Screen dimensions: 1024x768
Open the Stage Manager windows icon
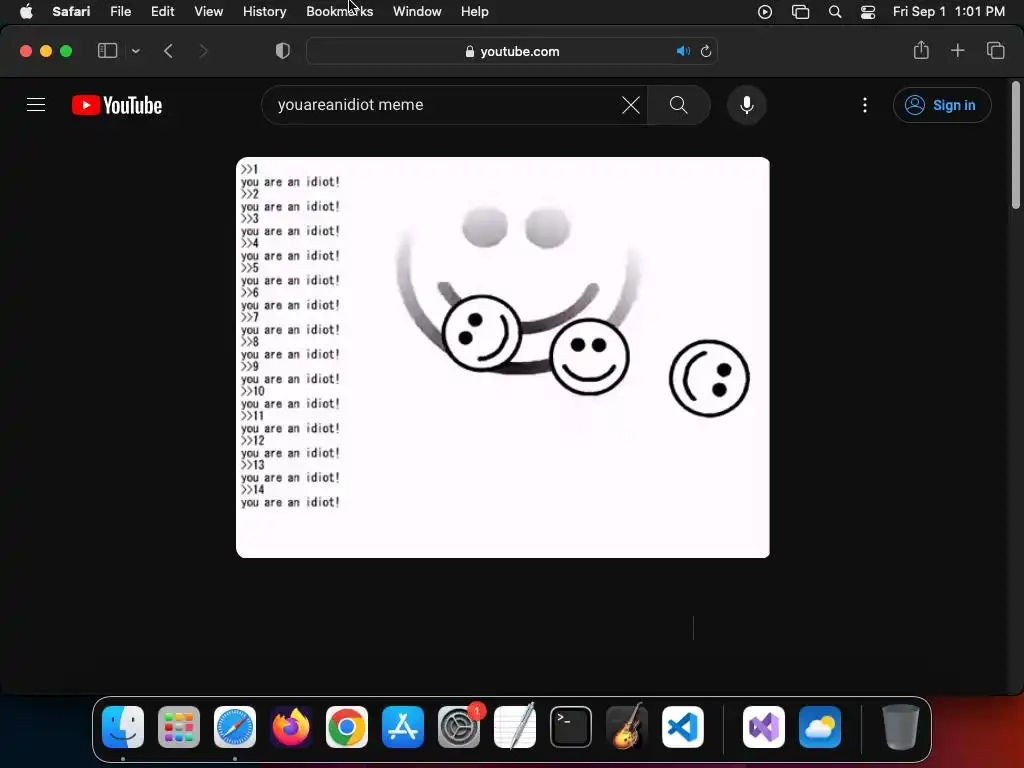(x=800, y=12)
